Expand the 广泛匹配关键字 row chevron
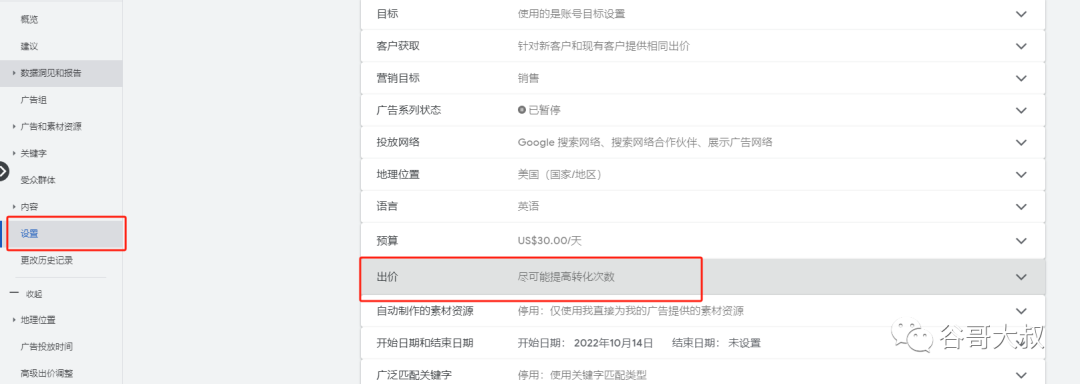 (x=1021, y=375)
